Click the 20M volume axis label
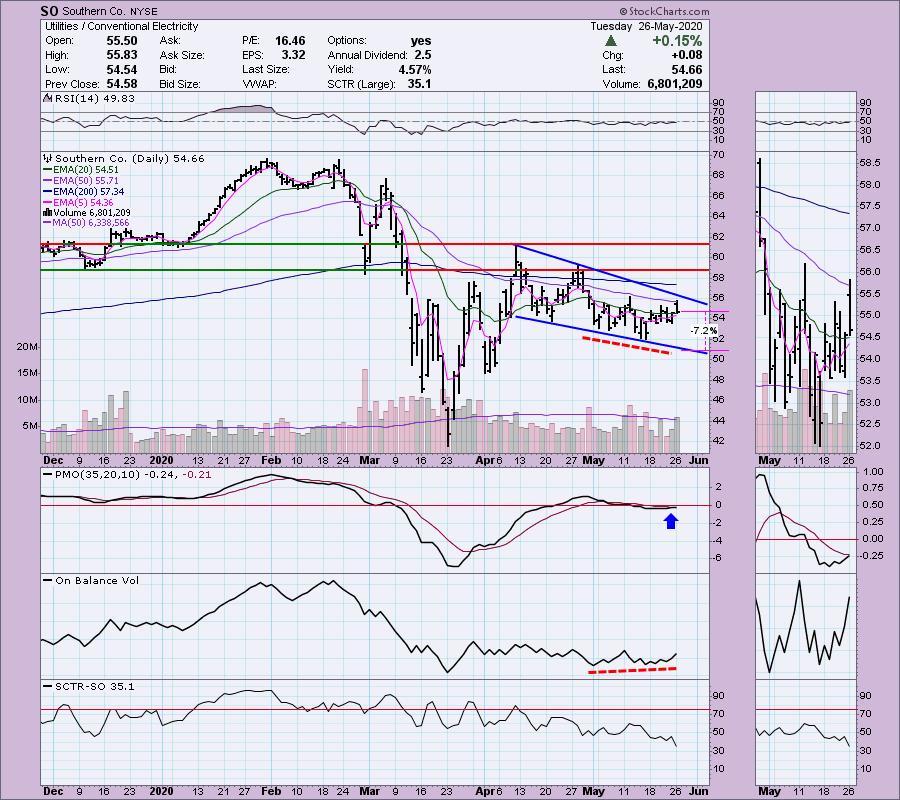 28,347
